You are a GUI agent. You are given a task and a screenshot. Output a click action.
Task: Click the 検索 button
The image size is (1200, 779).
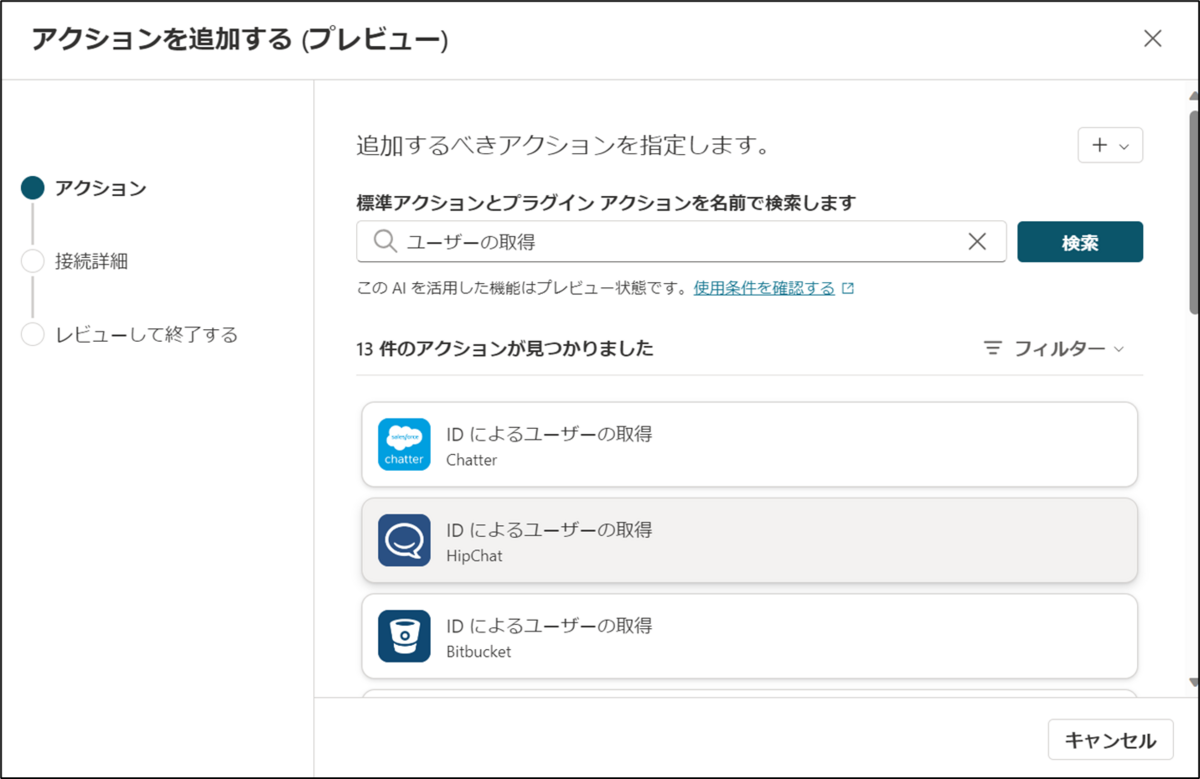1080,242
